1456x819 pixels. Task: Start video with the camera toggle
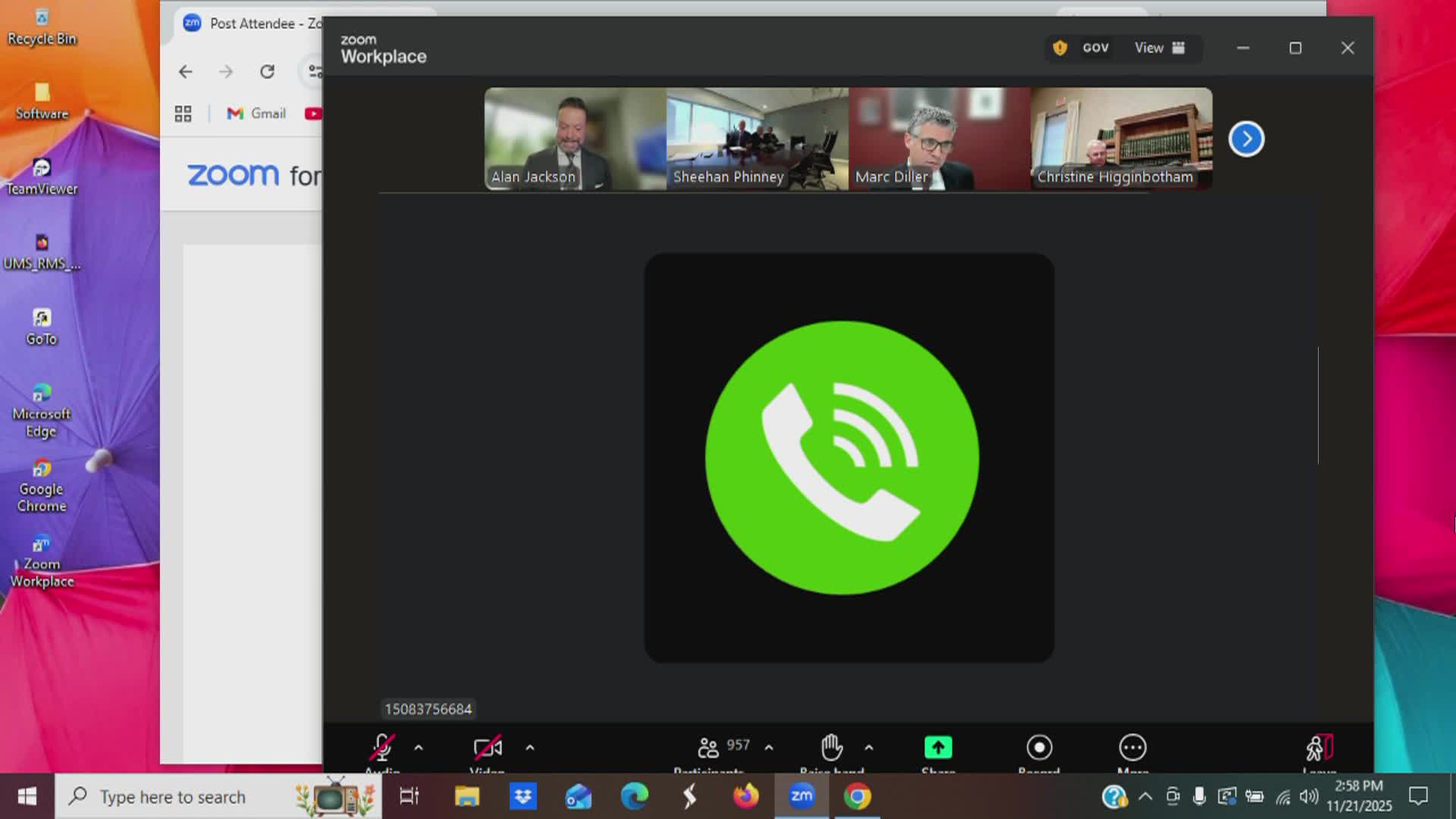pyautogui.click(x=488, y=748)
